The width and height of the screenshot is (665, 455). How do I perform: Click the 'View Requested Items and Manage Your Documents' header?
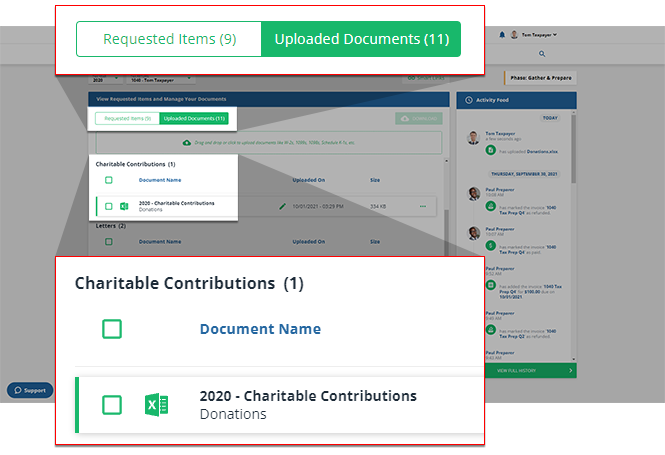click(x=161, y=99)
